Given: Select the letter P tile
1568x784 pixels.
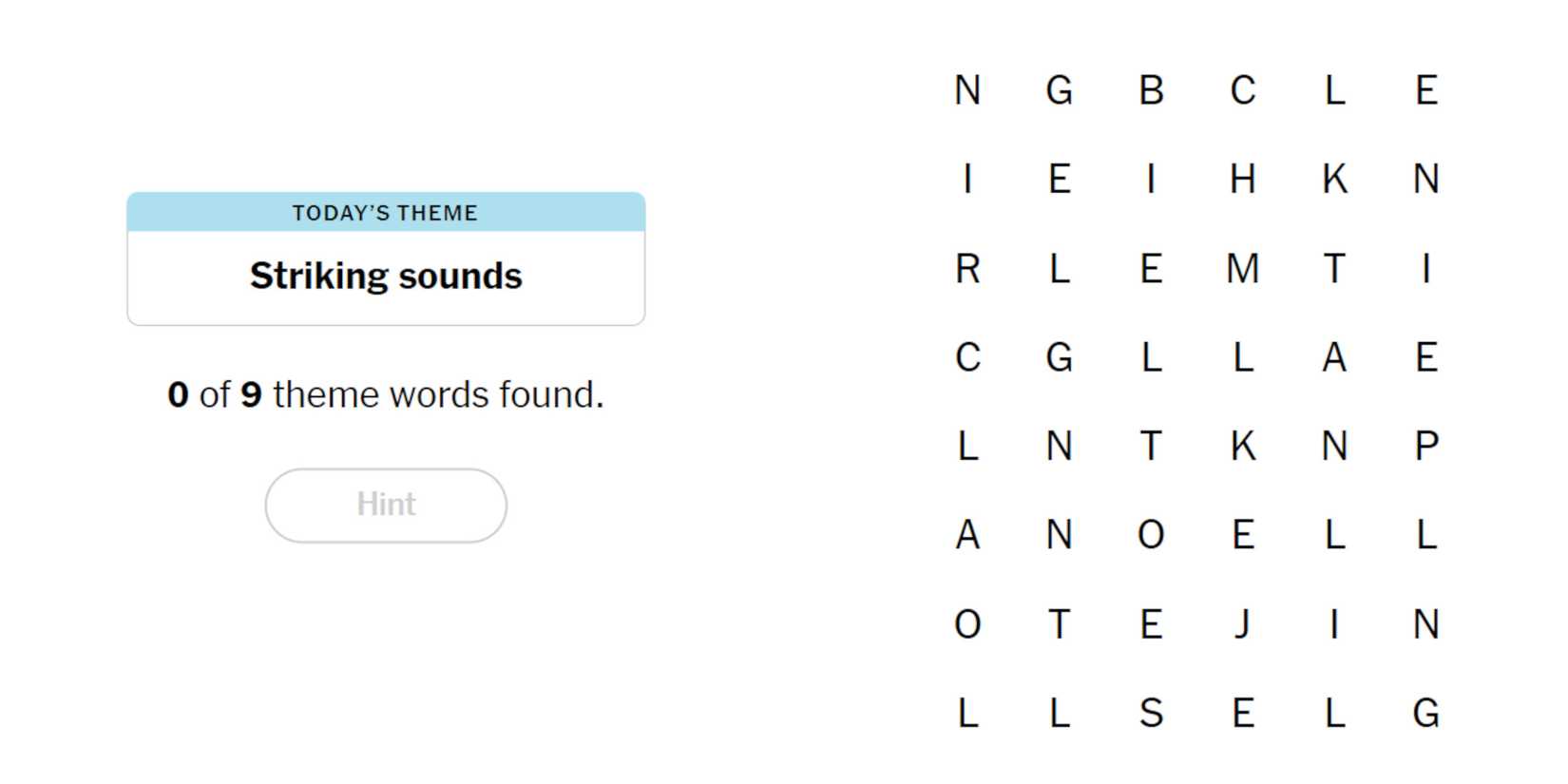Looking at the screenshot, I should (1425, 447).
